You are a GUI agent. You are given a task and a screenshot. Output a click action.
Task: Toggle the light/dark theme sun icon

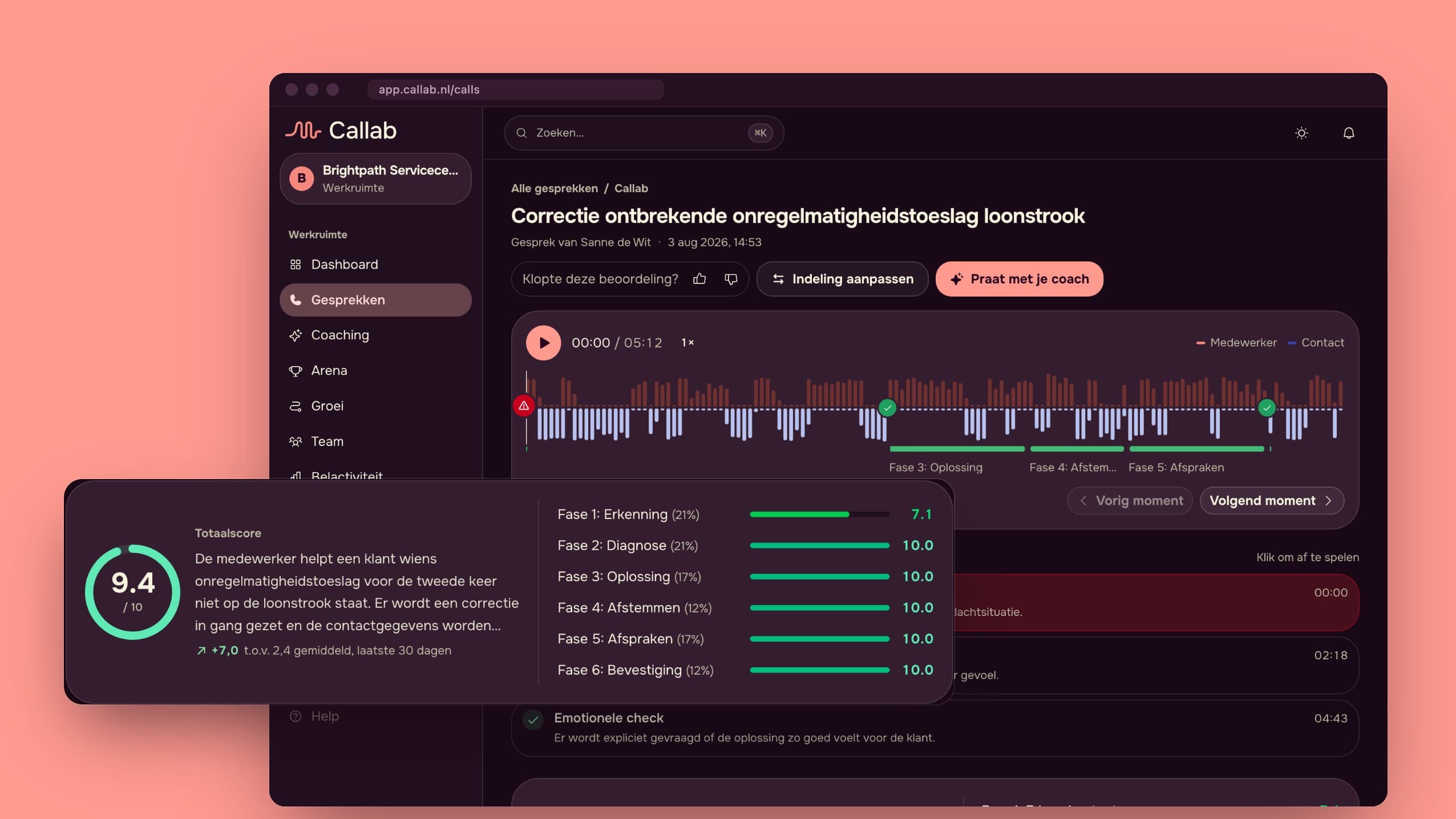coord(1301,133)
